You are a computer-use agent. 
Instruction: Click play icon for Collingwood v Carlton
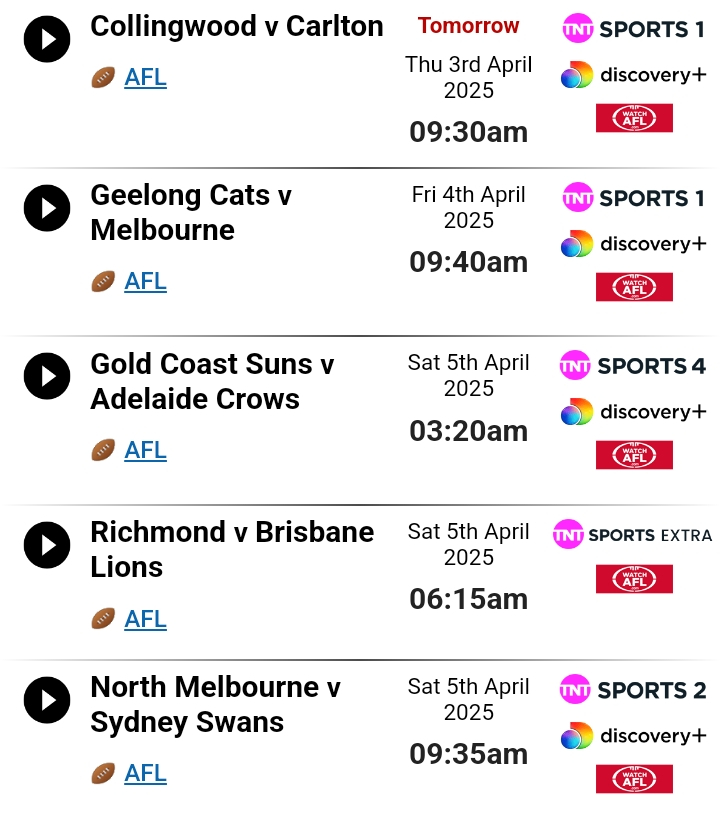tap(47, 39)
